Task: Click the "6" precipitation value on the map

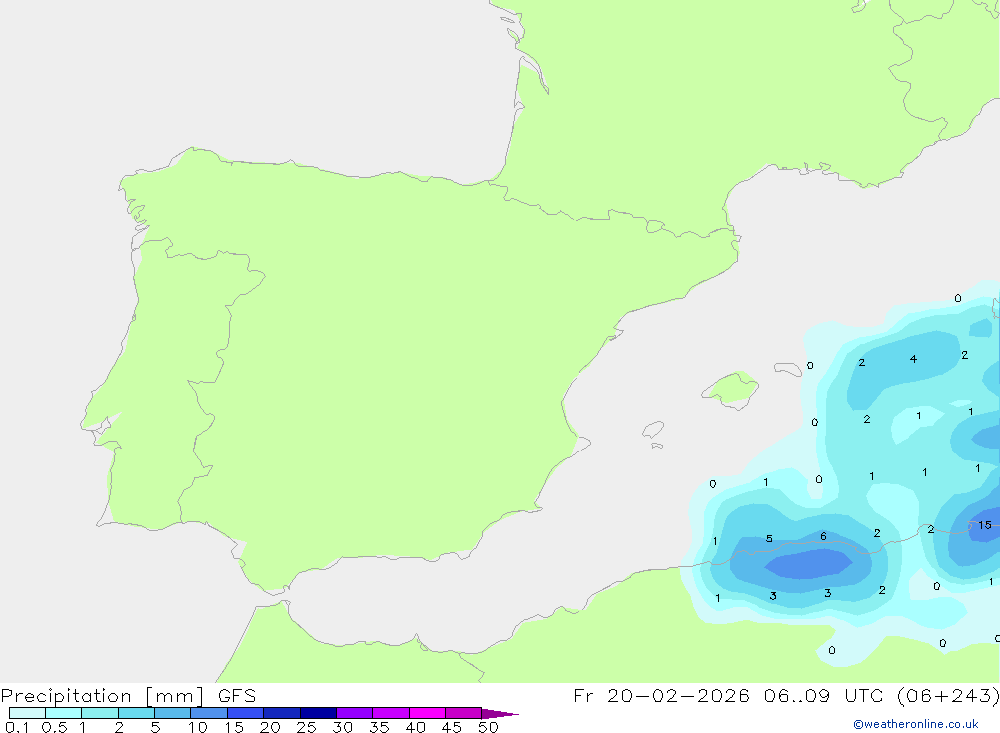Action: (823, 537)
